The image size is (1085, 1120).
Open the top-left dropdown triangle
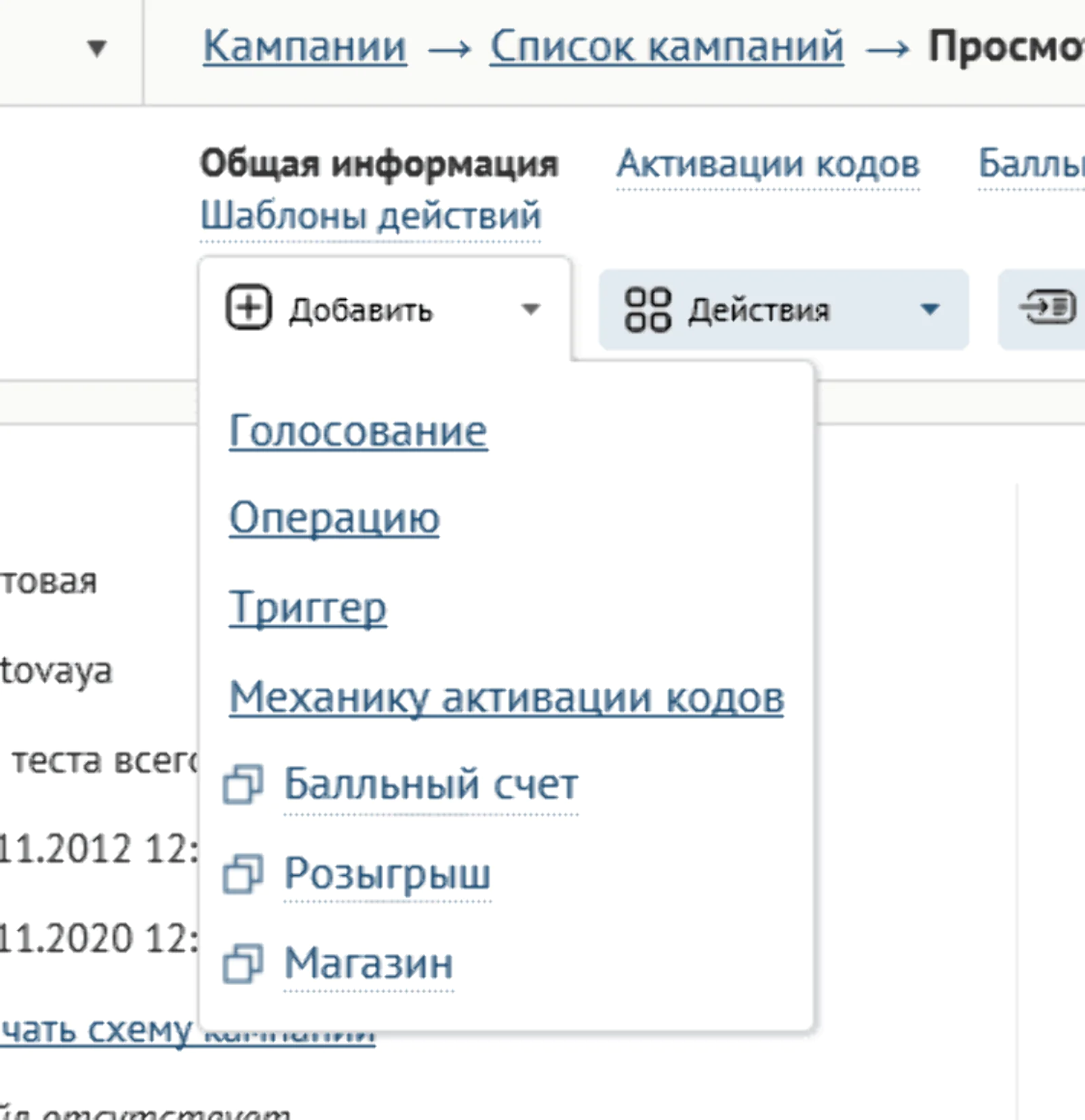click(x=98, y=48)
